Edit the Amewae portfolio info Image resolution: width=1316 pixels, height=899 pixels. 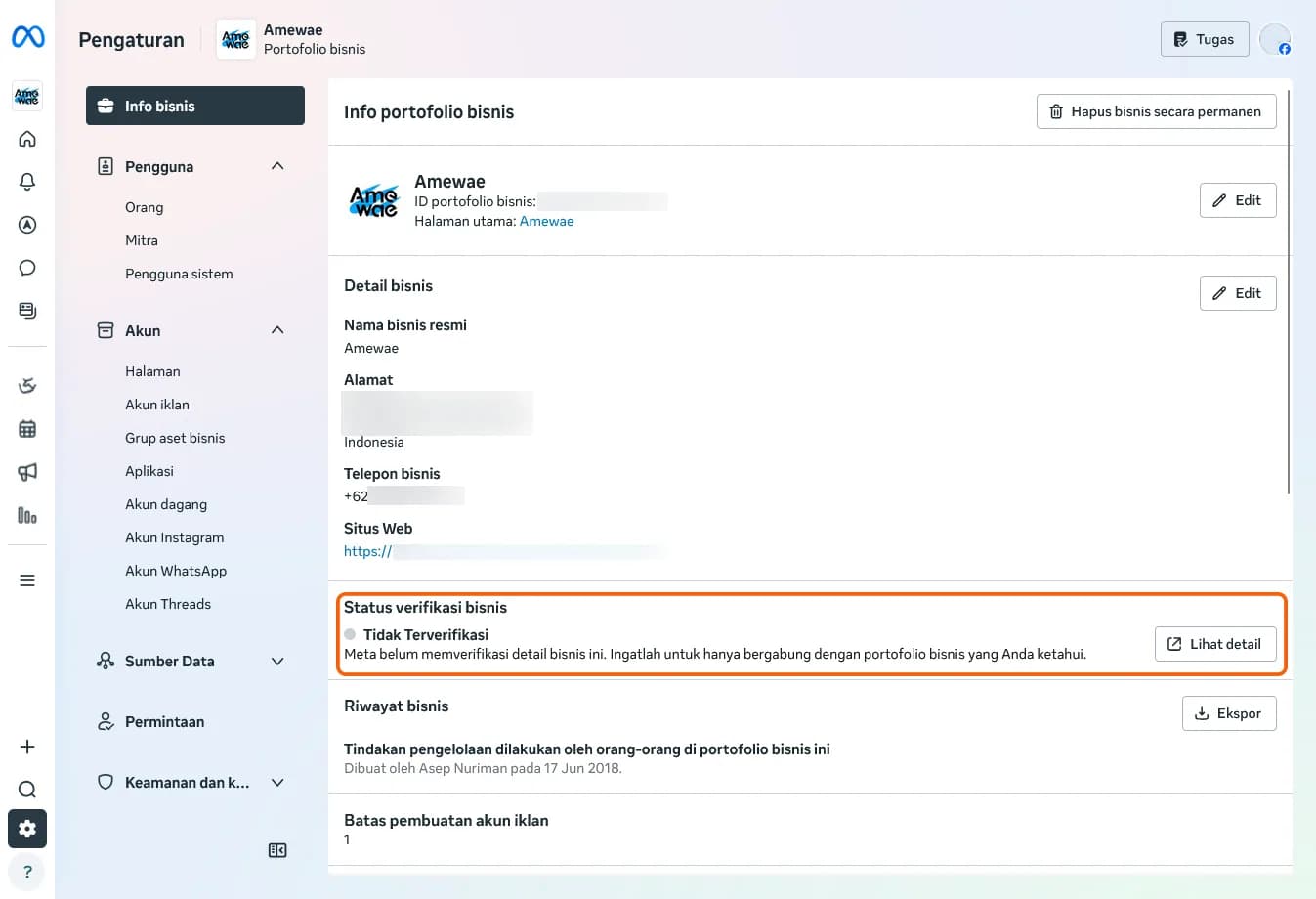coord(1238,200)
